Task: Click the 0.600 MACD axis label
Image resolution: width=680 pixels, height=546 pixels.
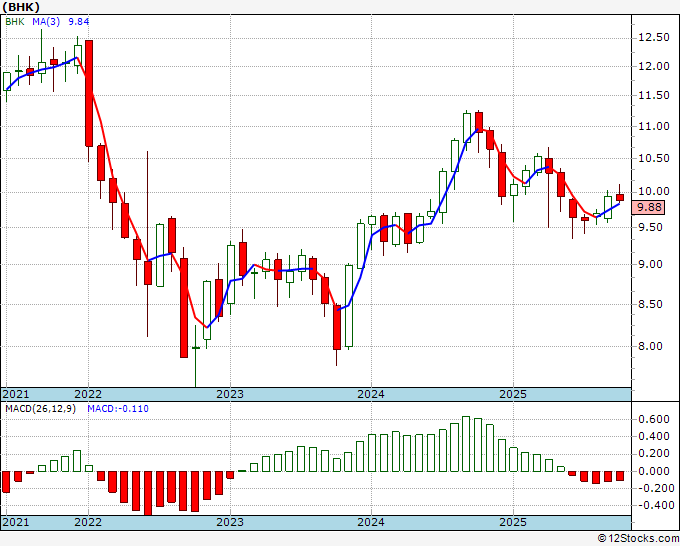Action: pyautogui.click(x=656, y=419)
